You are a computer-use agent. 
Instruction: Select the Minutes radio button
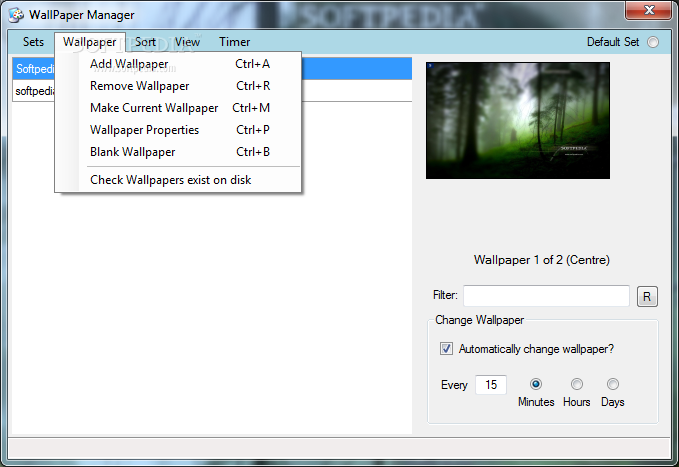pyautogui.click(x=536, y=384)
